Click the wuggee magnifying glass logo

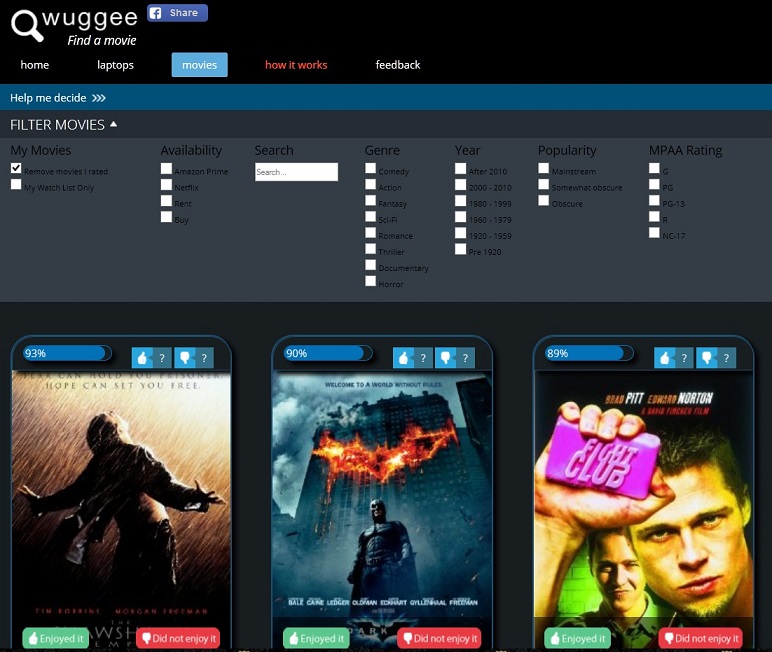click(x=27, y=26)
